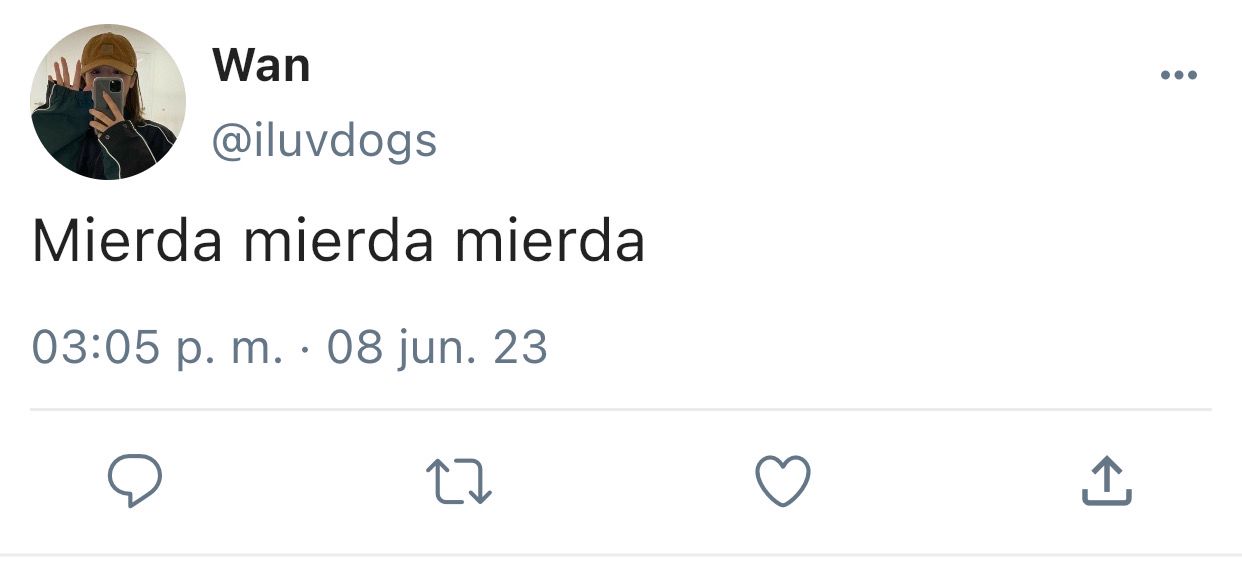Click the last word mierda in the tweet
Viewport: 1242px width, 573px height.
click(x=550, y=242)
